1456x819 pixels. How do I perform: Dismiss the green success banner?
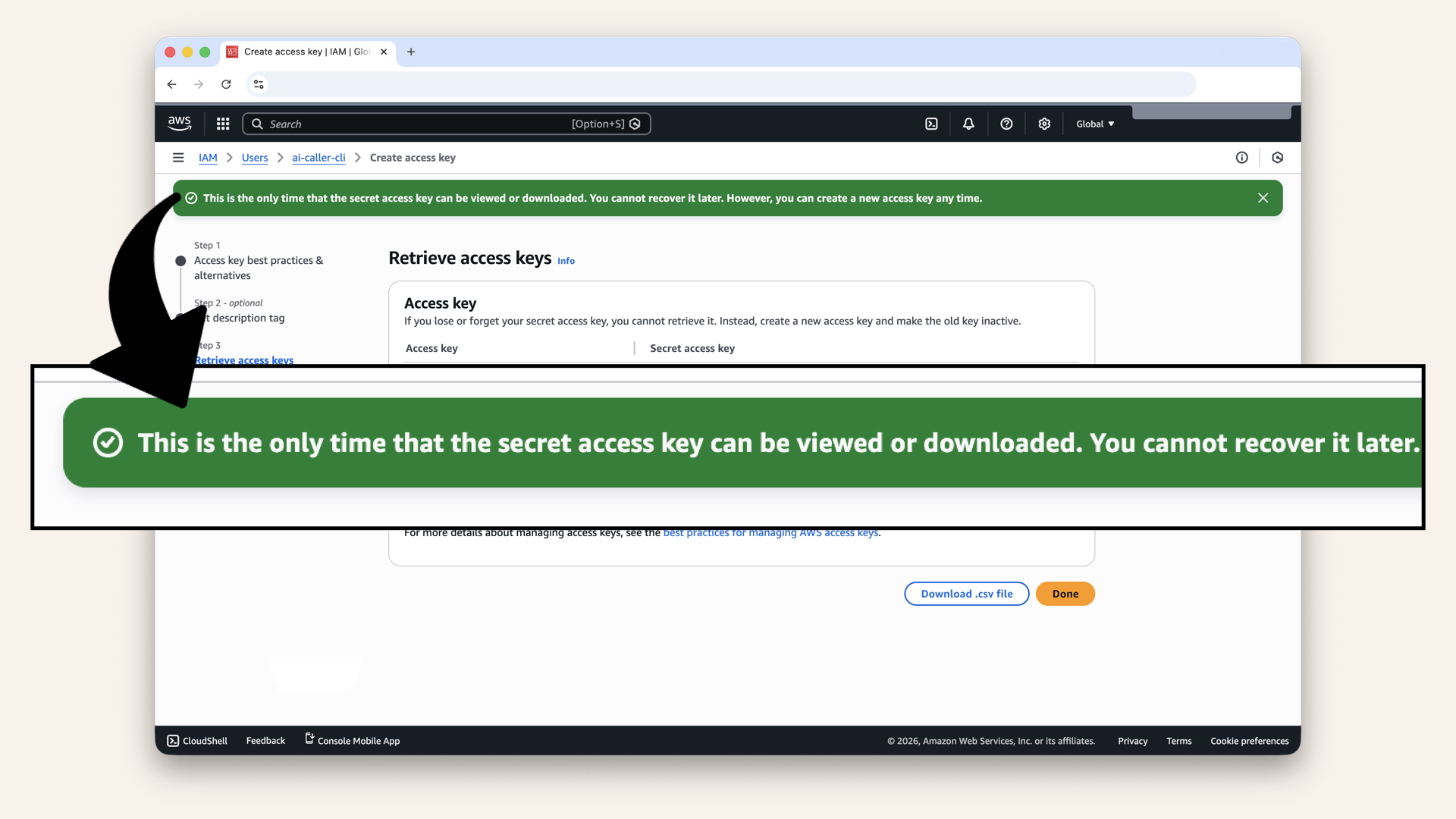point(1263,198)
